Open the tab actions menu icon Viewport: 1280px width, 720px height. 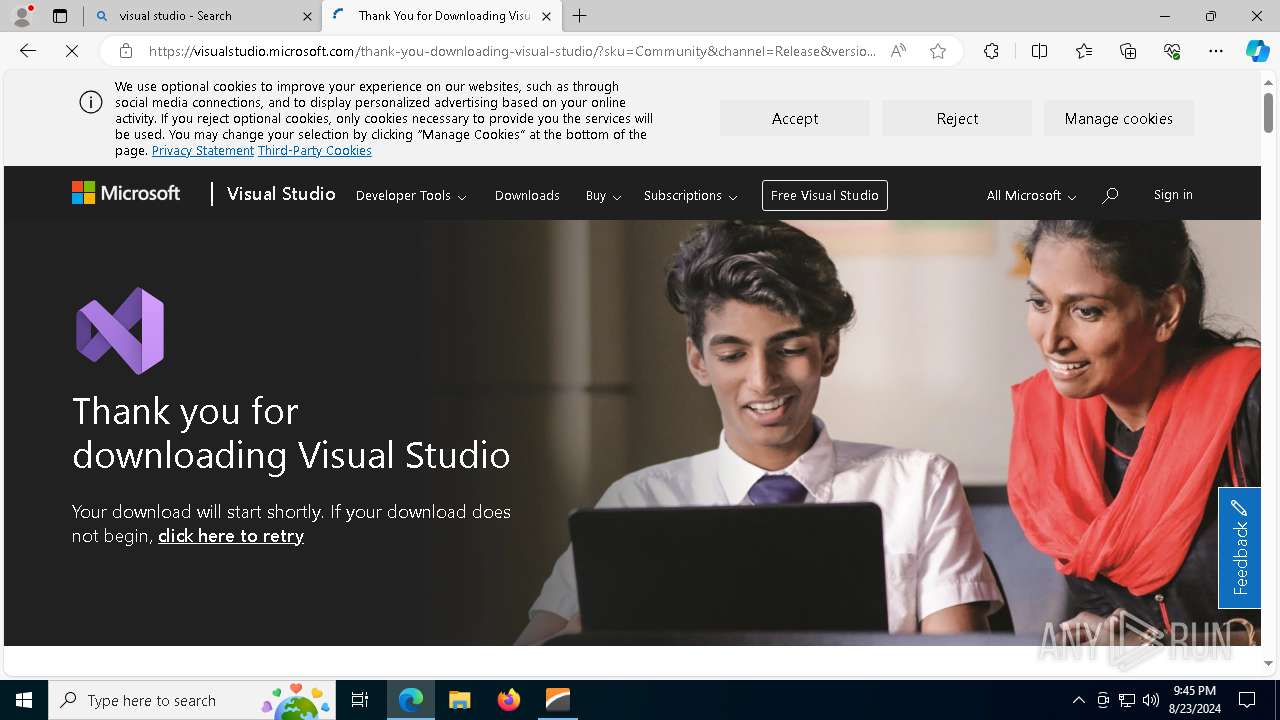(60, 16)
